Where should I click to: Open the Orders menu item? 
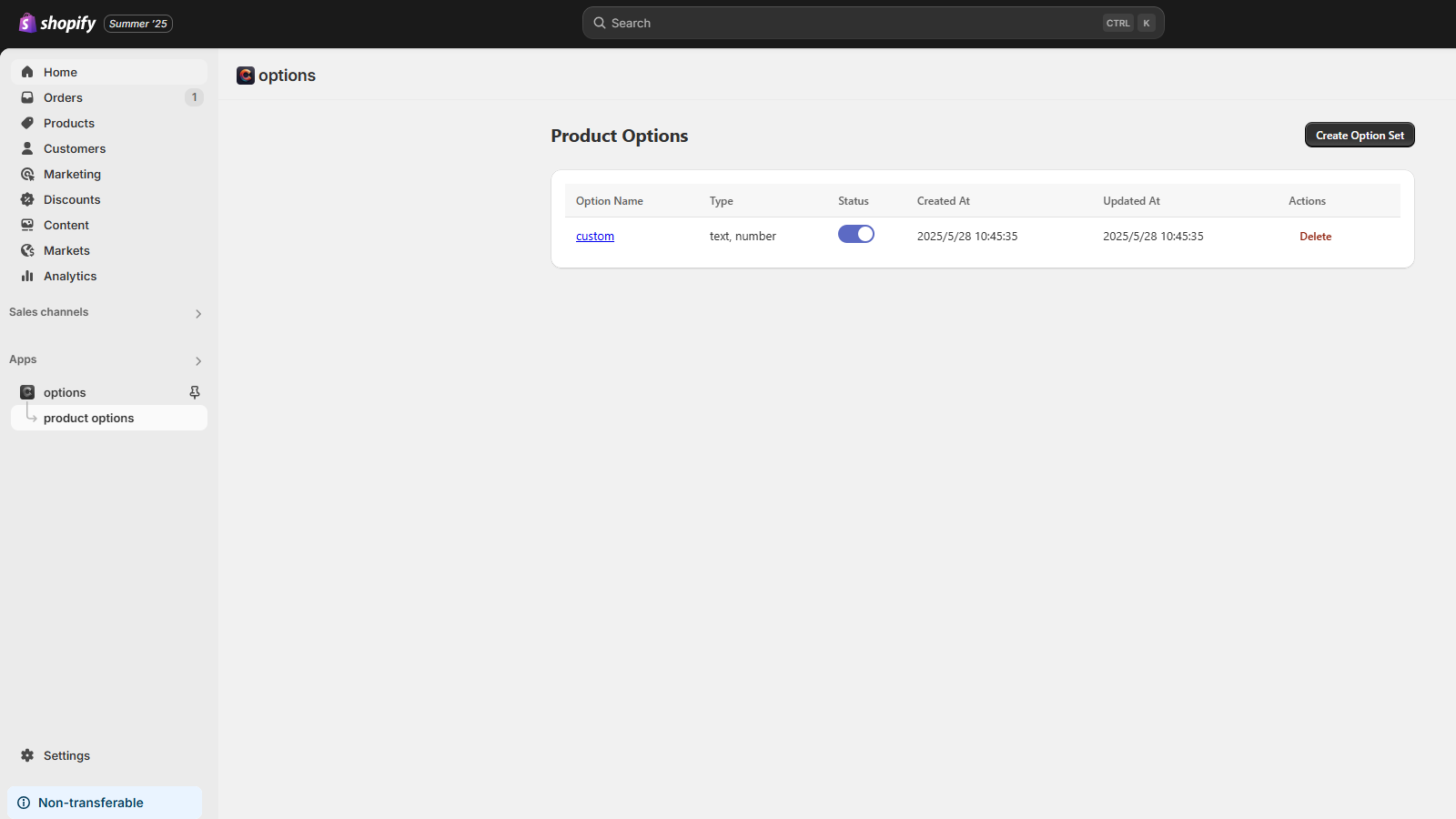pyautogui.click(x=109, y=97)
